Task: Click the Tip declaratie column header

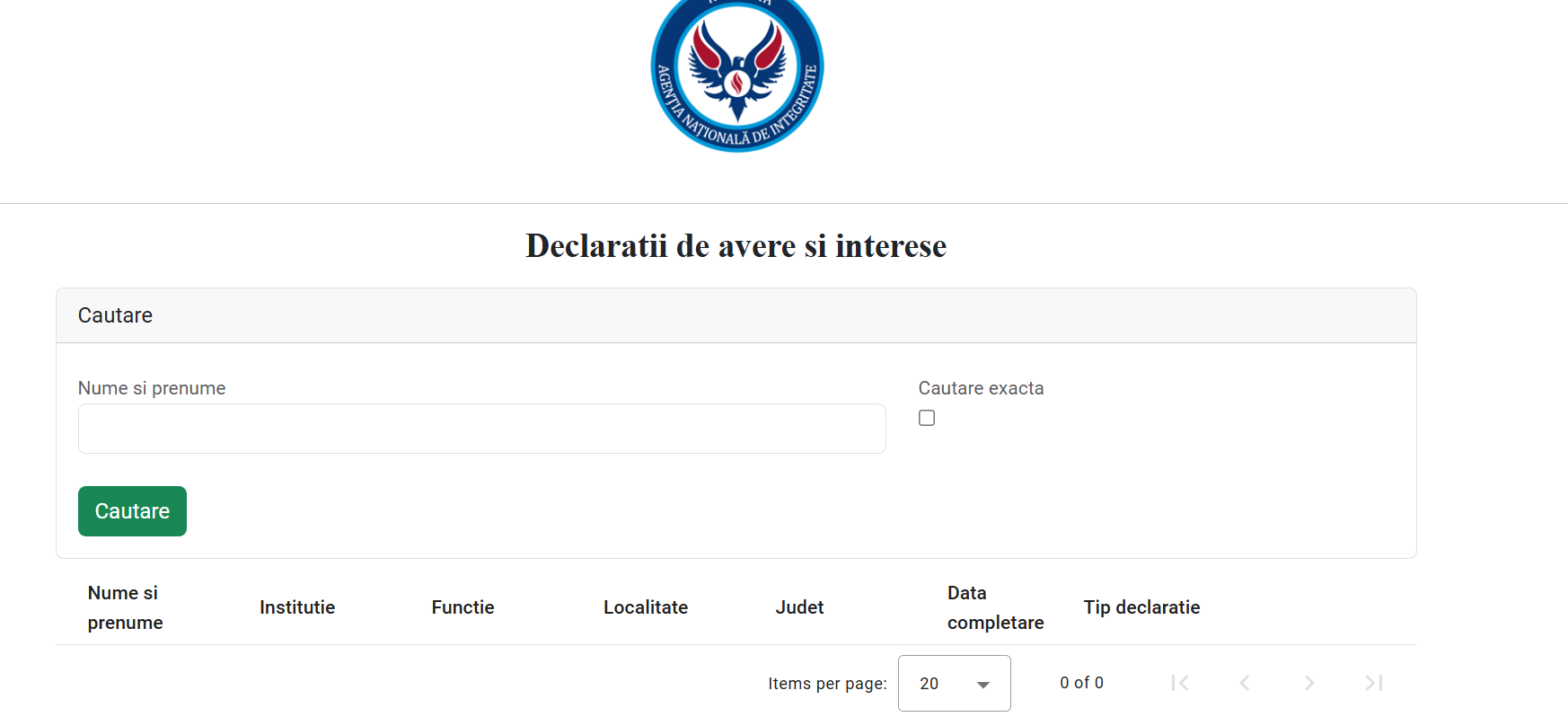Action: point(1141,607)
